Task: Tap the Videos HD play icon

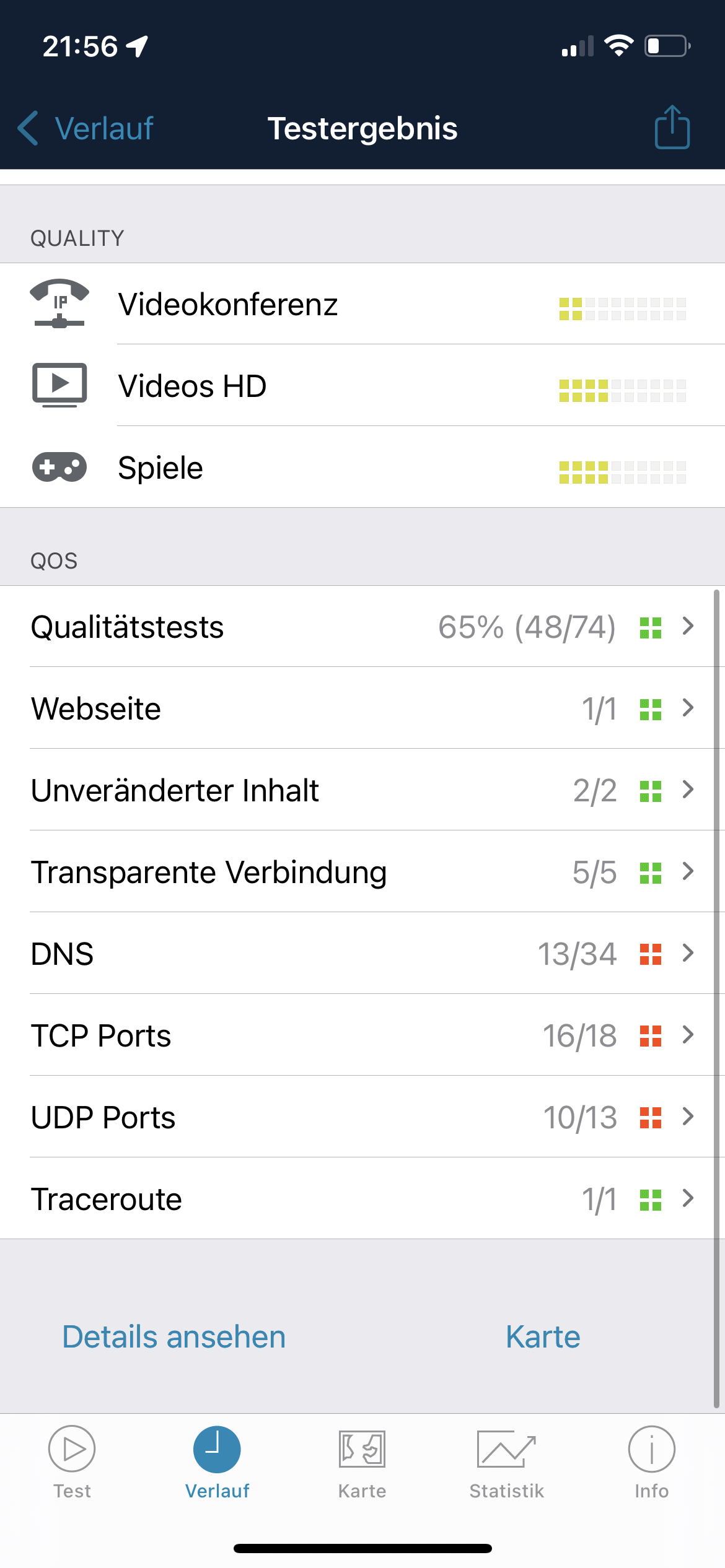Action: [59, 385]
